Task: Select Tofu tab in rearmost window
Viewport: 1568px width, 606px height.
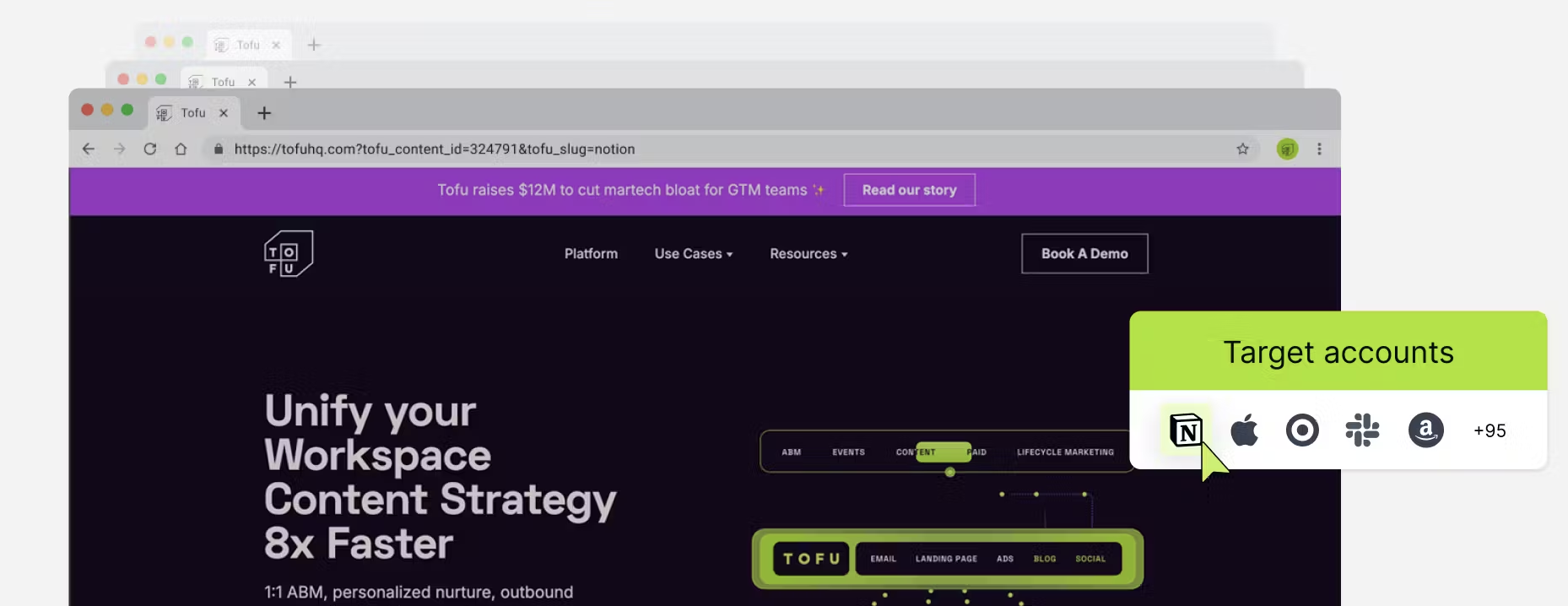Action: (248, 45)
